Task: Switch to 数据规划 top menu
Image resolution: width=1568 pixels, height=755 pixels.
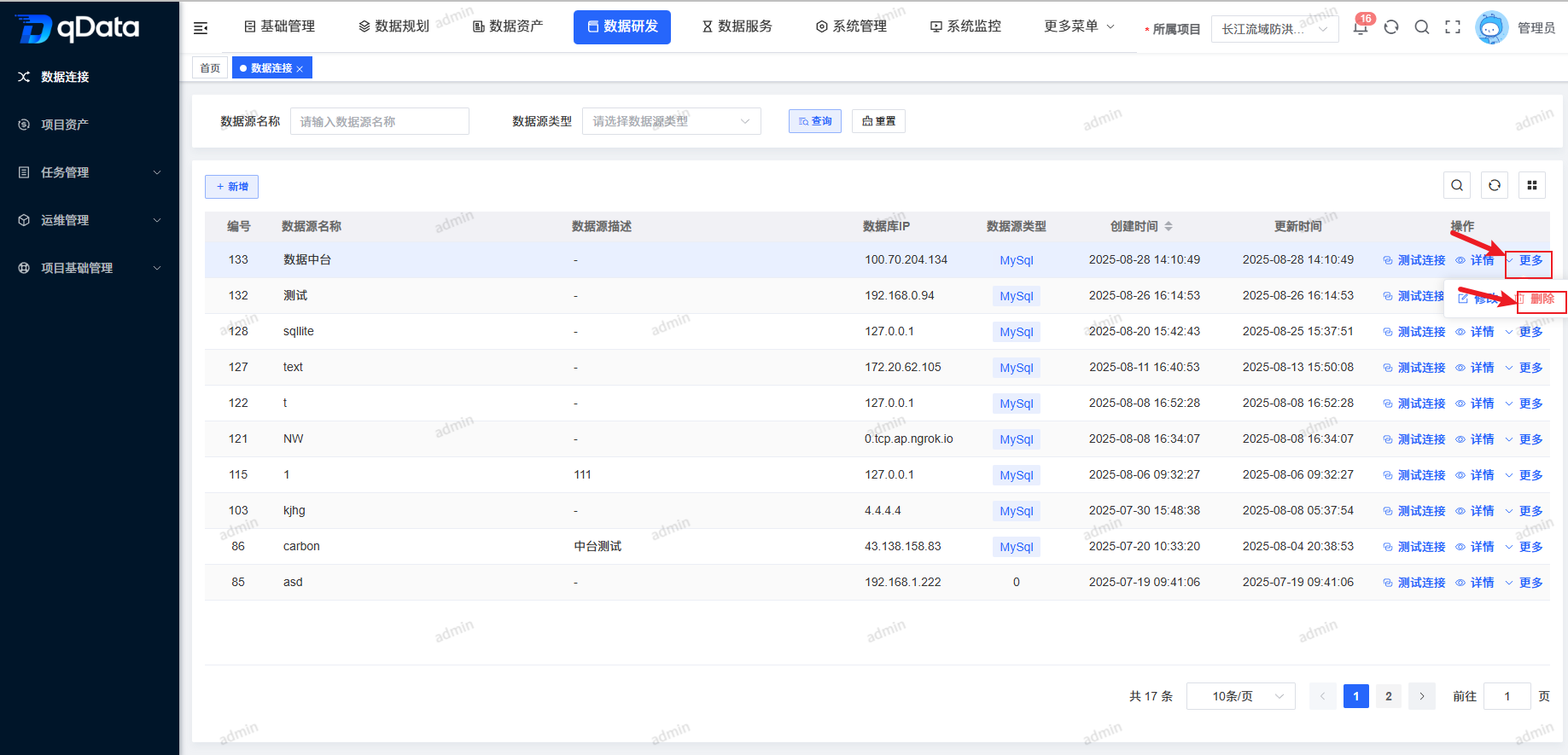Action: (393, 26)
